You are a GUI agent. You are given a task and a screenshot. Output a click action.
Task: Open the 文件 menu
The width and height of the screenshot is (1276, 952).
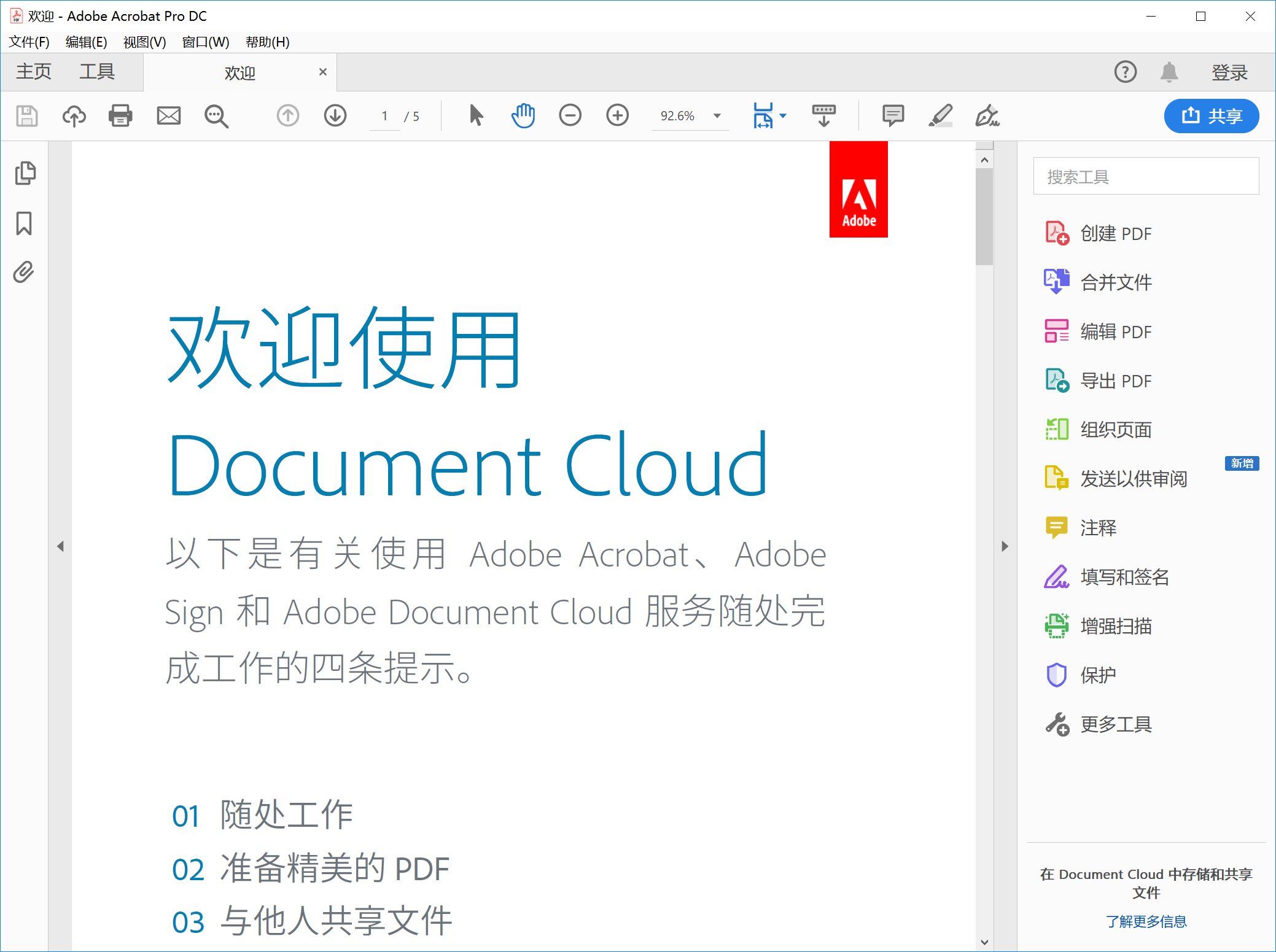pos(30,41)
